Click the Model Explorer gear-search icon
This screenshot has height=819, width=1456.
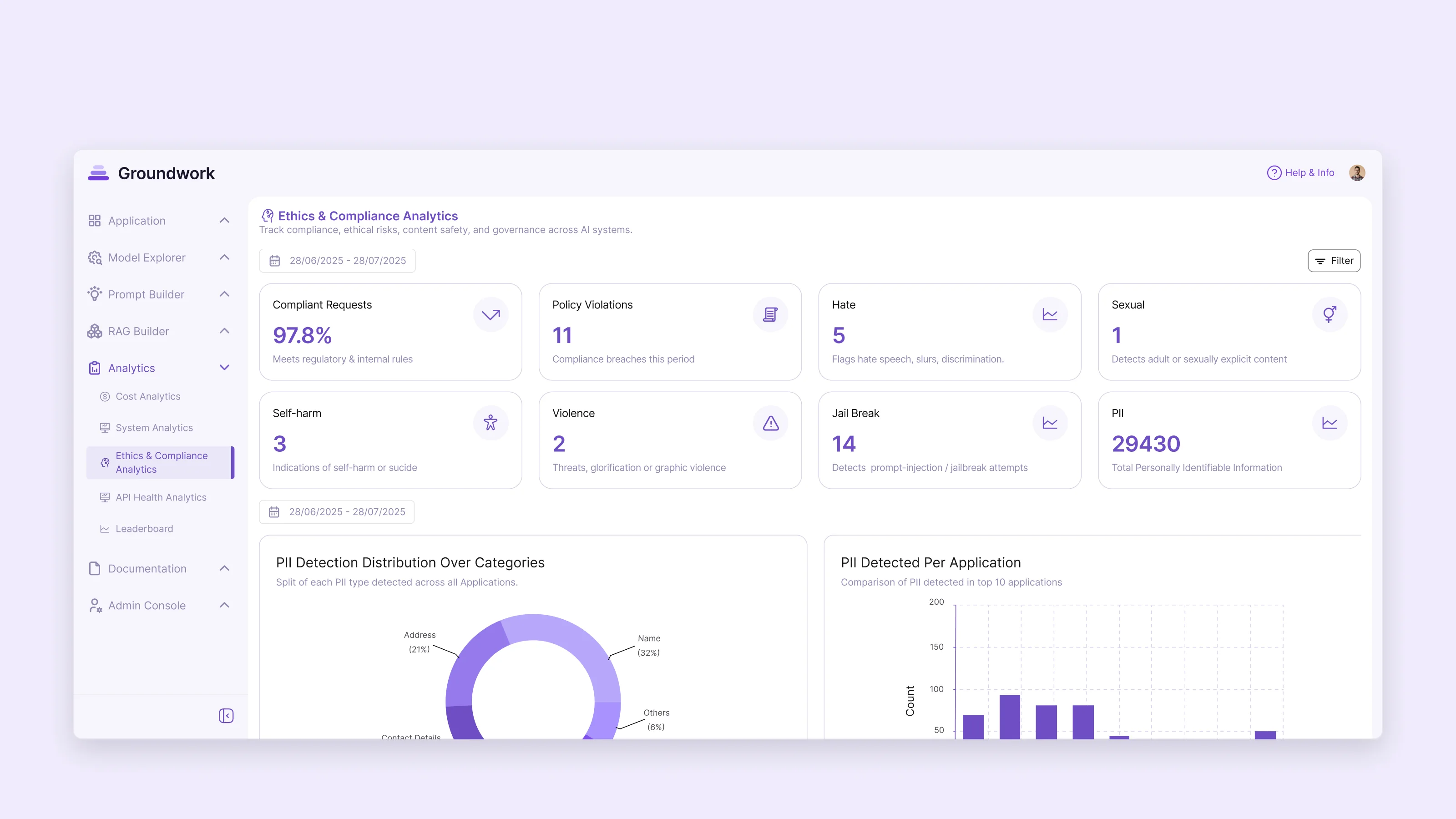[94, 258]
